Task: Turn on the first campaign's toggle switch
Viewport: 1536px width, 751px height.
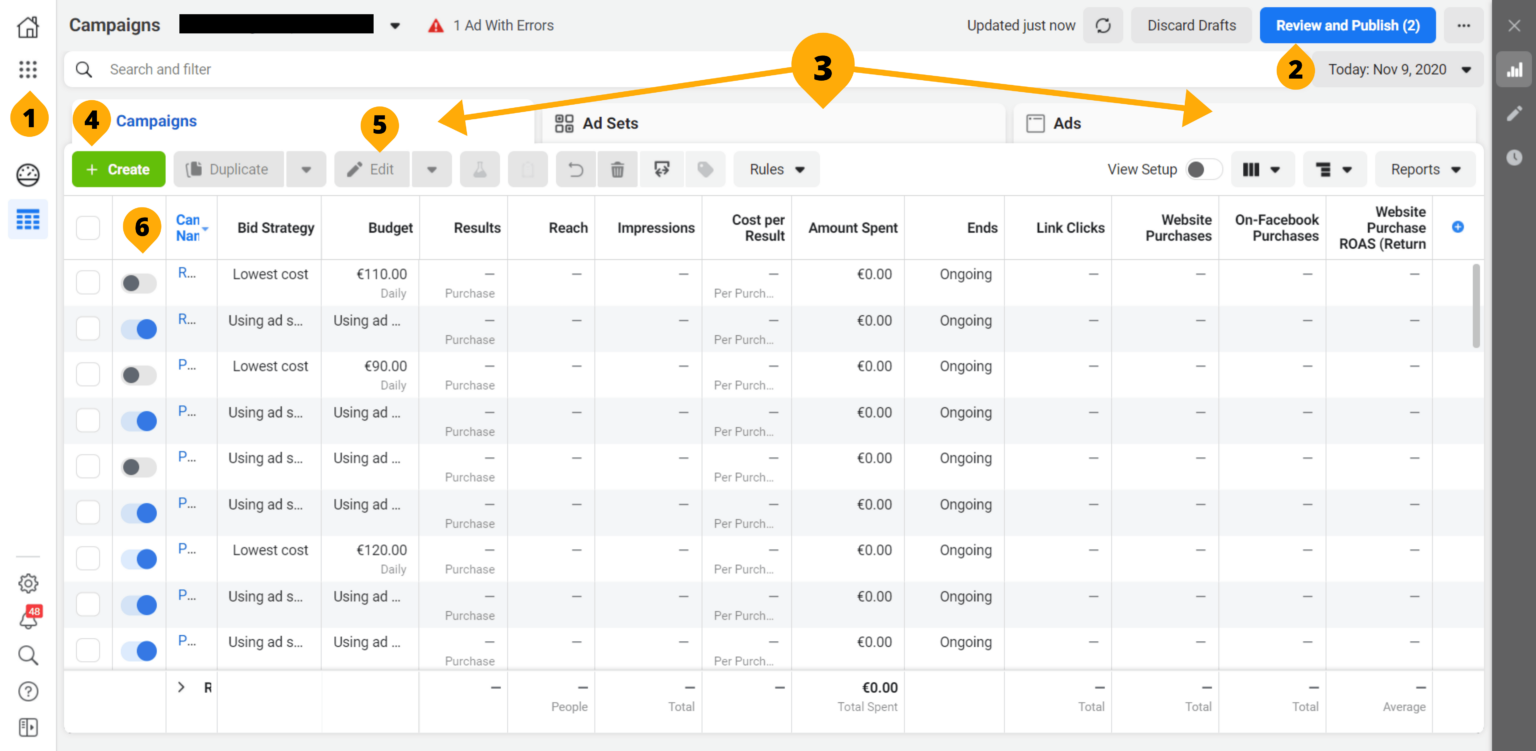Action: (x=138, y=282)
